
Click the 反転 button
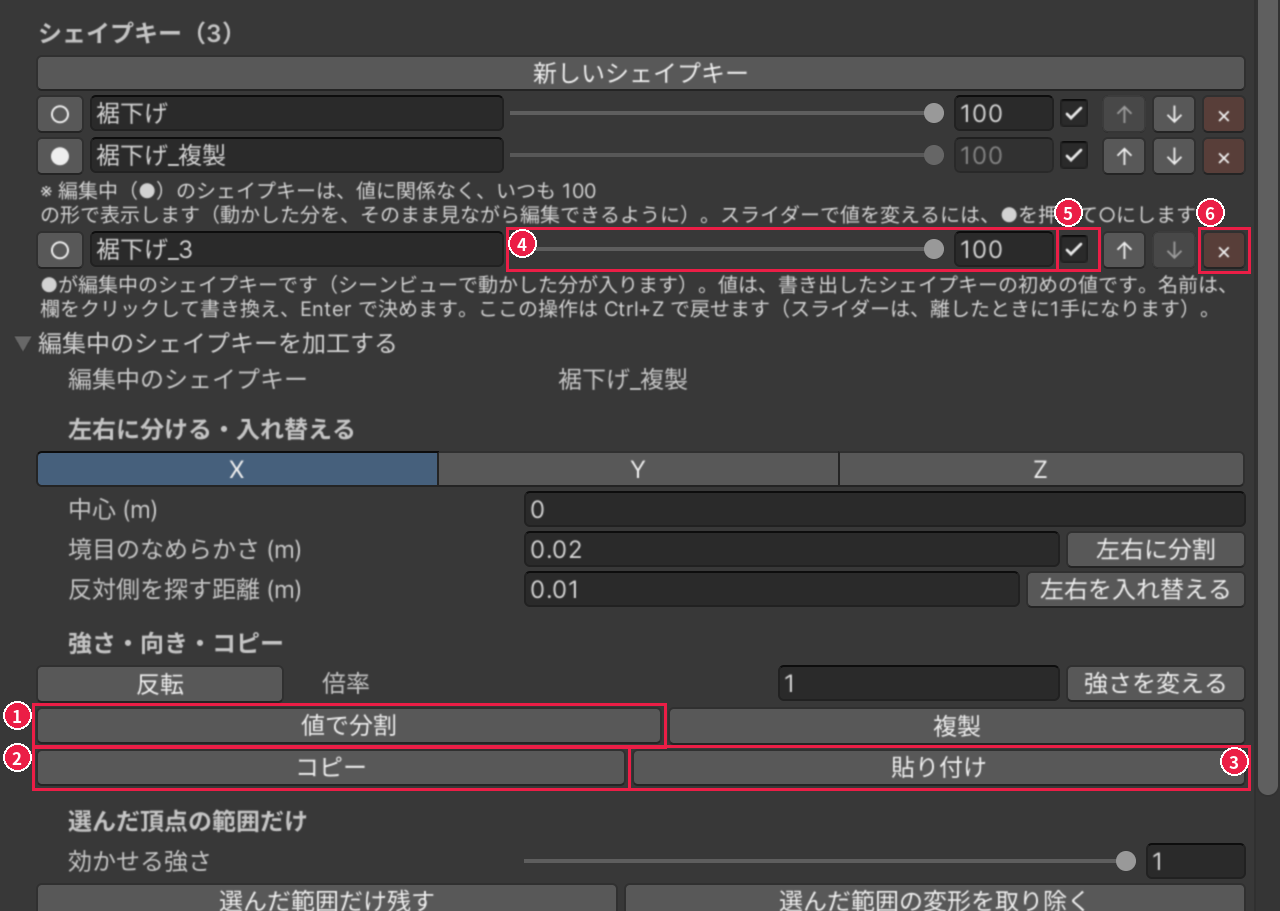160,684
